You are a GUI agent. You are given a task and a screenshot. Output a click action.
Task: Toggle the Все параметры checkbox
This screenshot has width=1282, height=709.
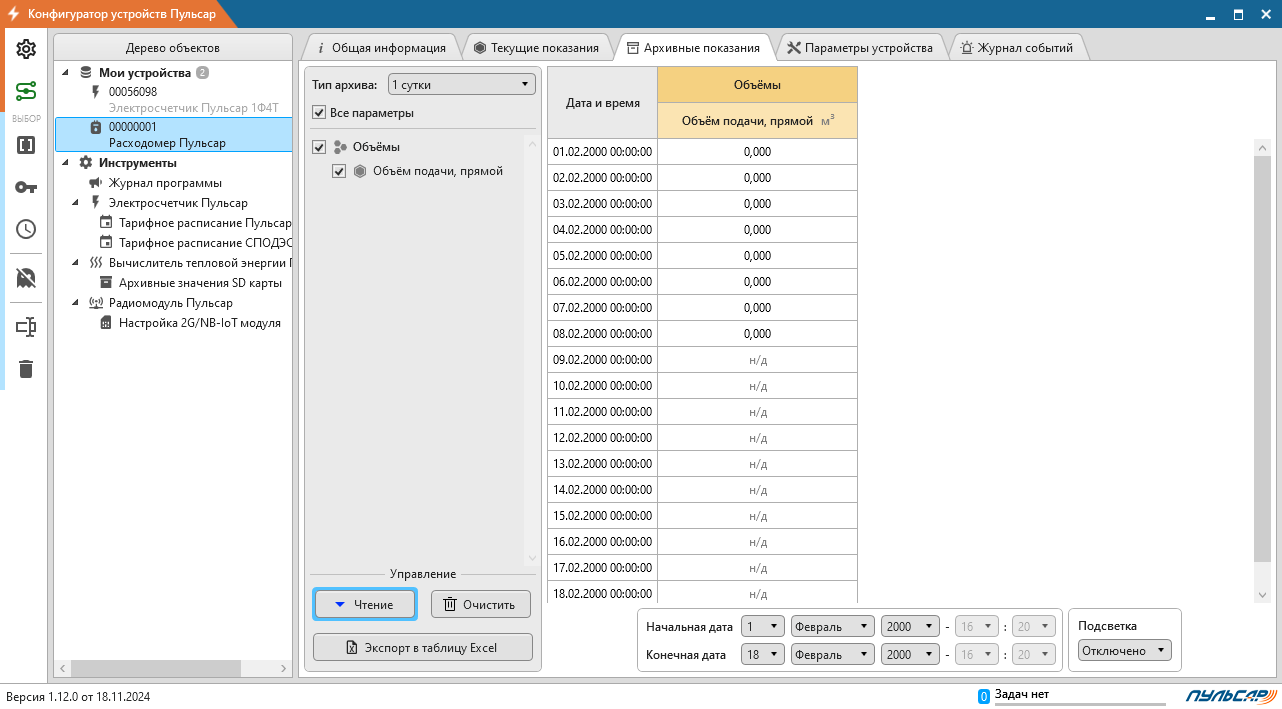coord(319,113)
